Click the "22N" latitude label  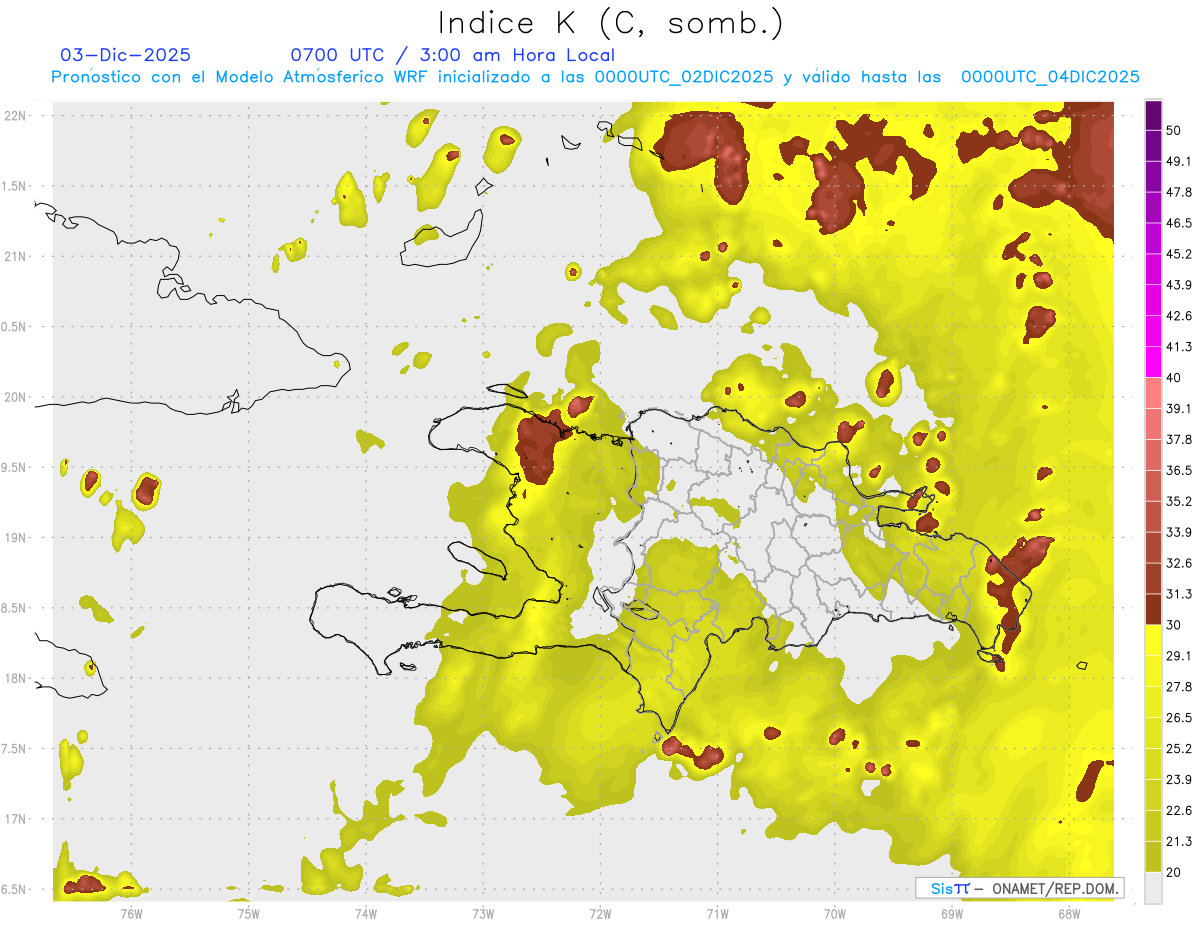point(15,116)
